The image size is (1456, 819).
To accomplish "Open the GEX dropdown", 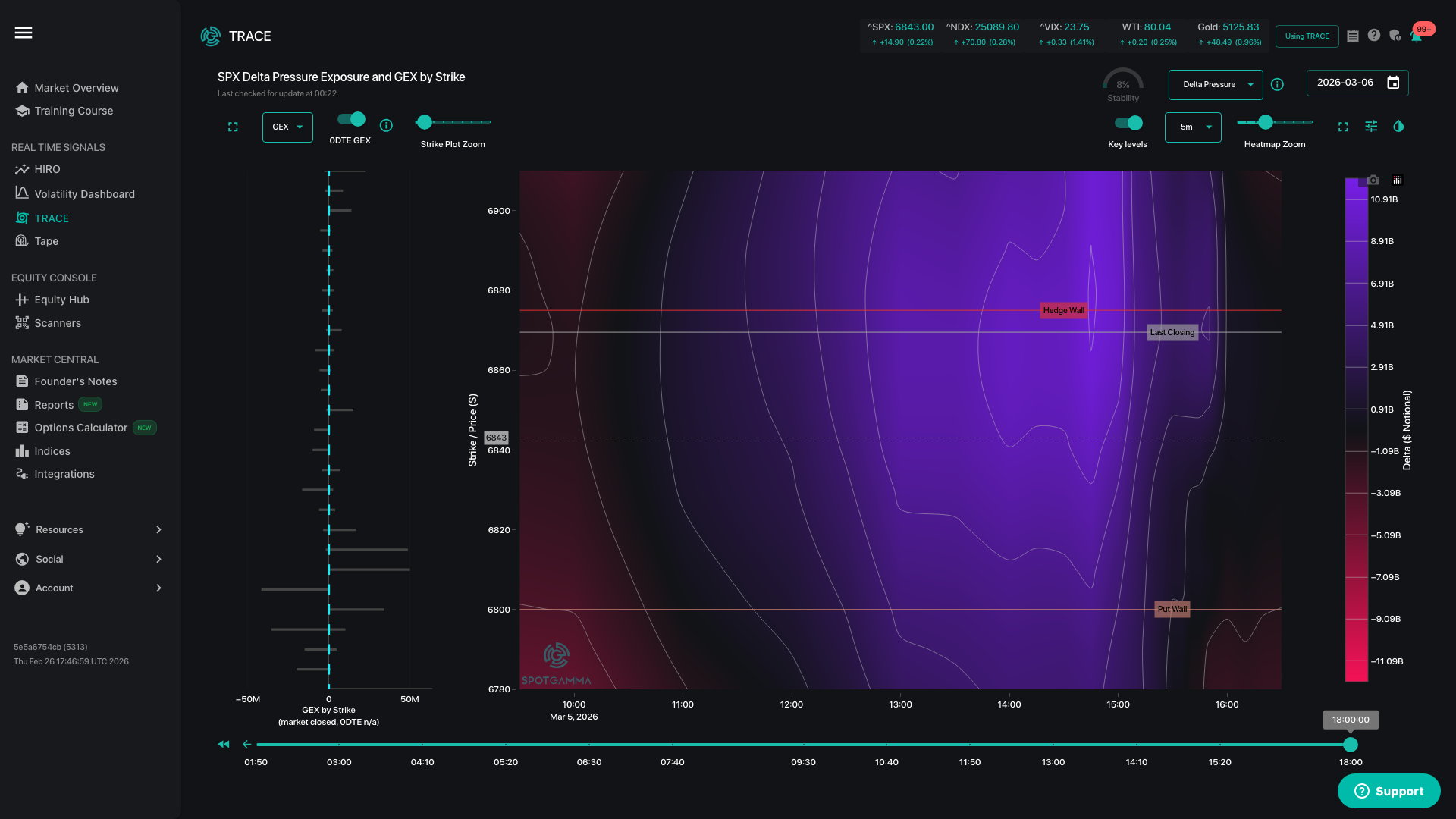I will coord(287,127).
